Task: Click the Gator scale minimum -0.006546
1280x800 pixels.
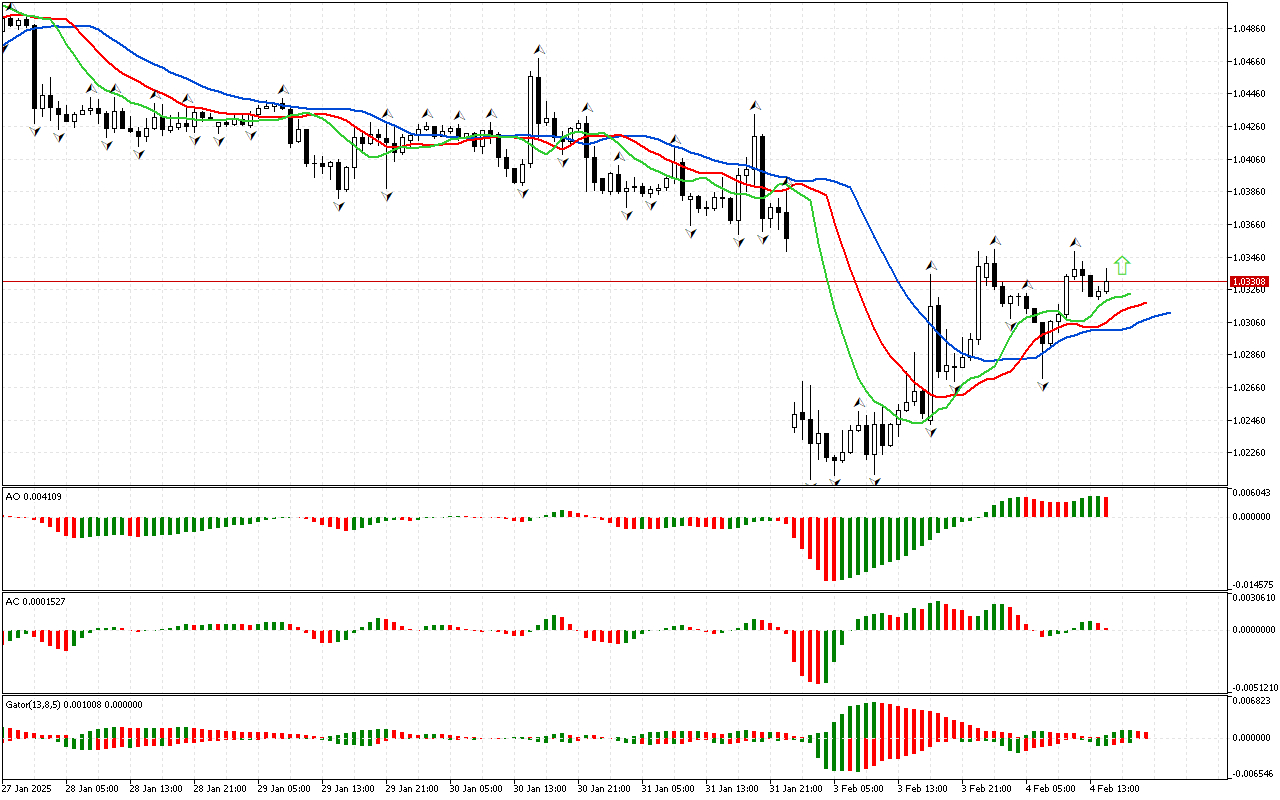Action: tap(1253, 773)
